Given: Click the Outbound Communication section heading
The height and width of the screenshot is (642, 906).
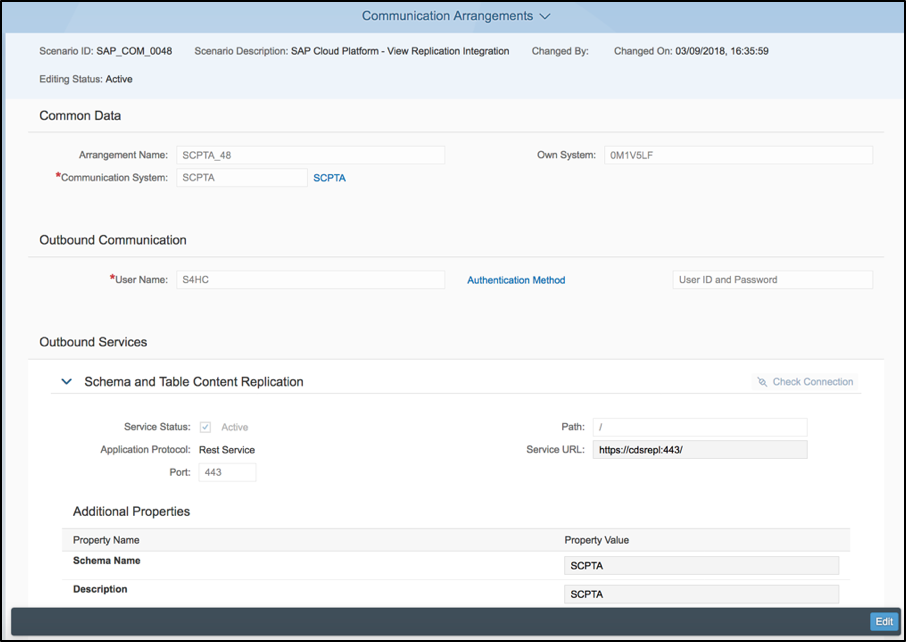Looking at the screenshot, I should 113,240.
